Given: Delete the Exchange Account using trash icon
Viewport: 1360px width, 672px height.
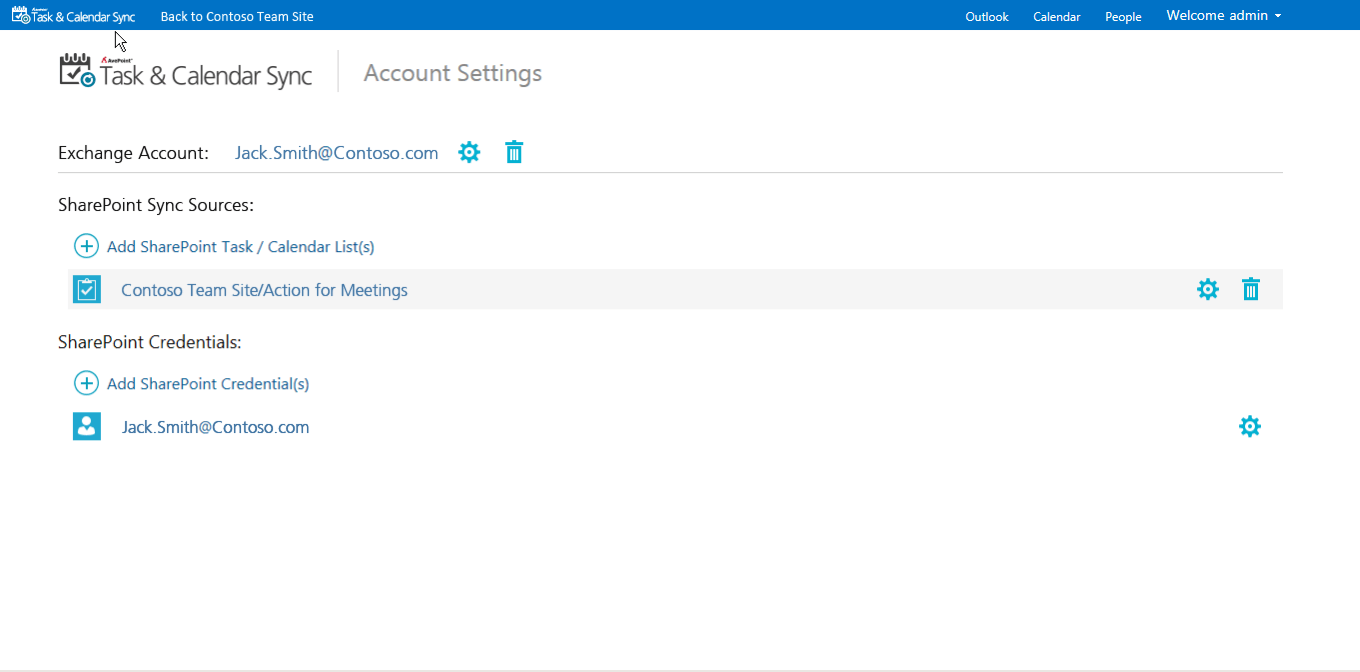Looking at the screenshot, I should 514,152.
